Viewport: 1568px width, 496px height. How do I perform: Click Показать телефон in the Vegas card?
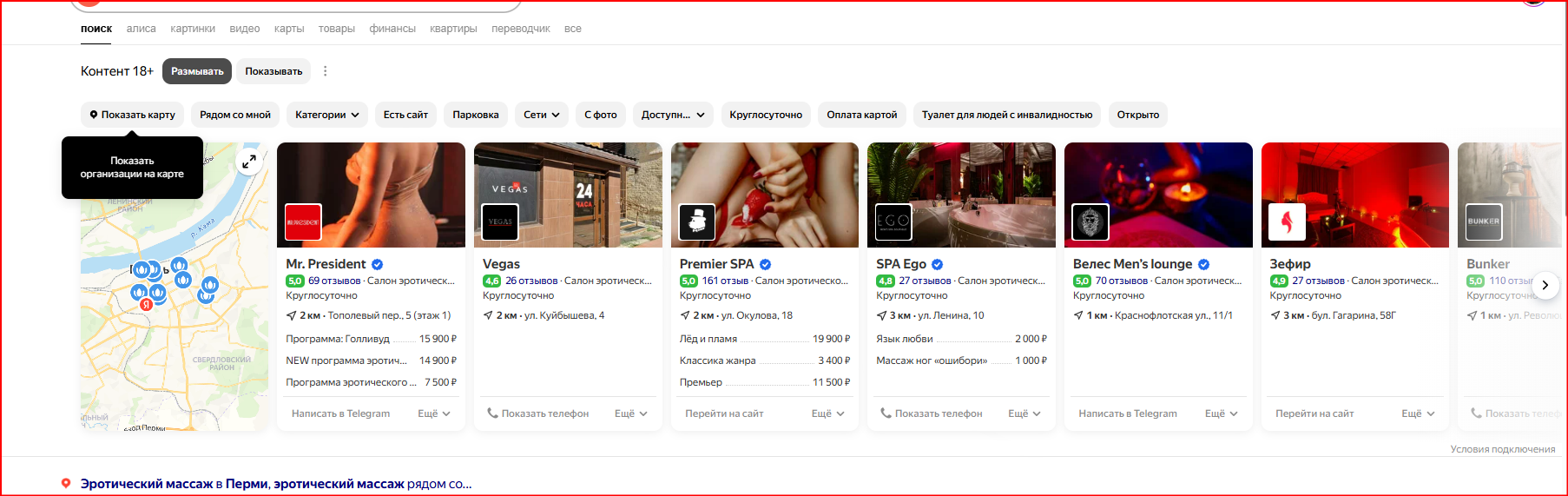[538, 413]
